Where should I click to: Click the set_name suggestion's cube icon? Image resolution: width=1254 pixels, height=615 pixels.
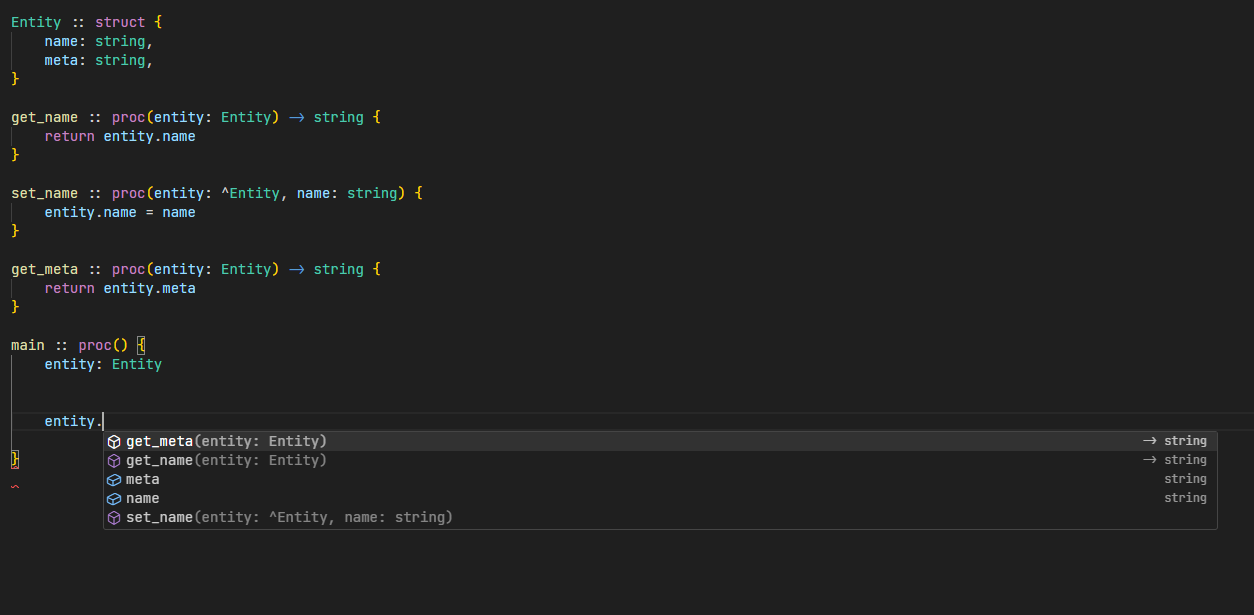(114, 517)
